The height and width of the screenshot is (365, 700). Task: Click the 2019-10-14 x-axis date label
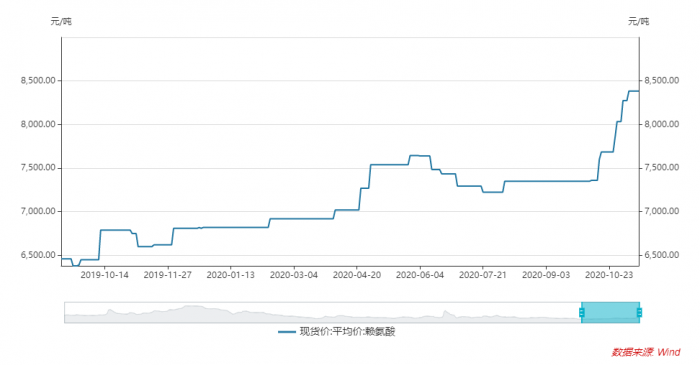point(104,275)
